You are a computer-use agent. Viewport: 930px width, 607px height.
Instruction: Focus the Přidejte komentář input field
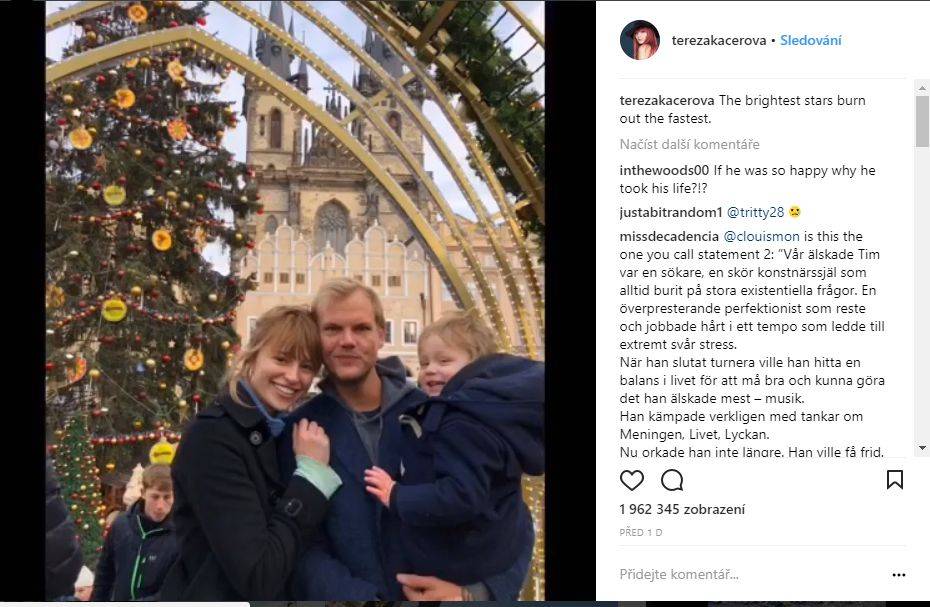pyautogui.click(x=740, y=575)
